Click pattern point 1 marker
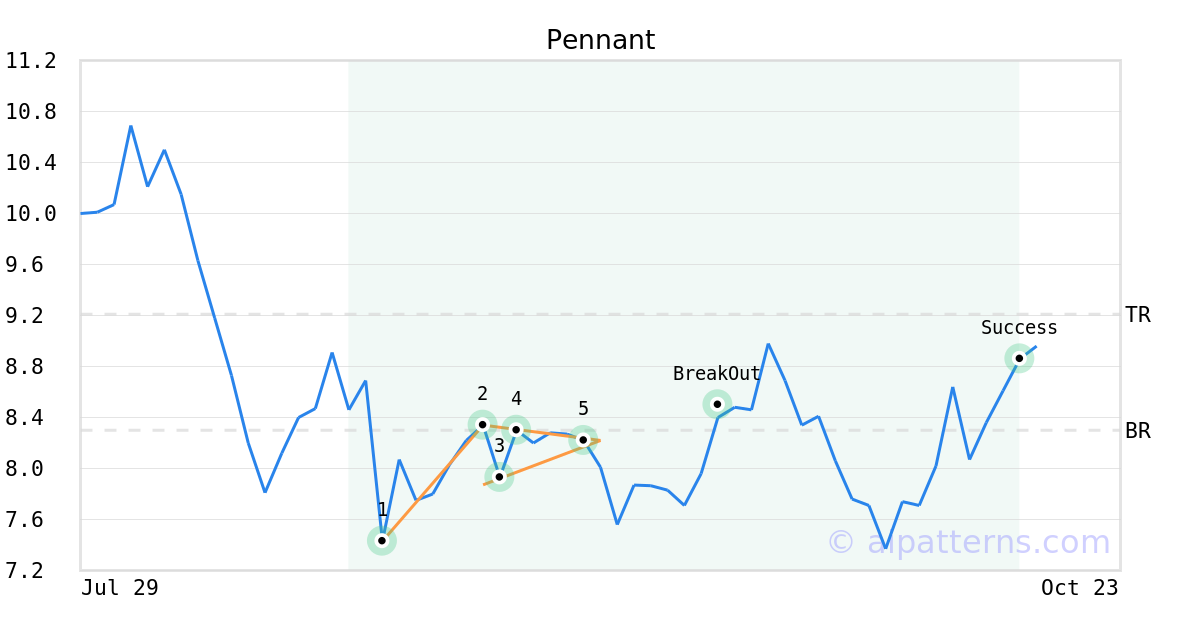Image resolution: width=1200 pixels, height=630 pixels. point(381,540)
